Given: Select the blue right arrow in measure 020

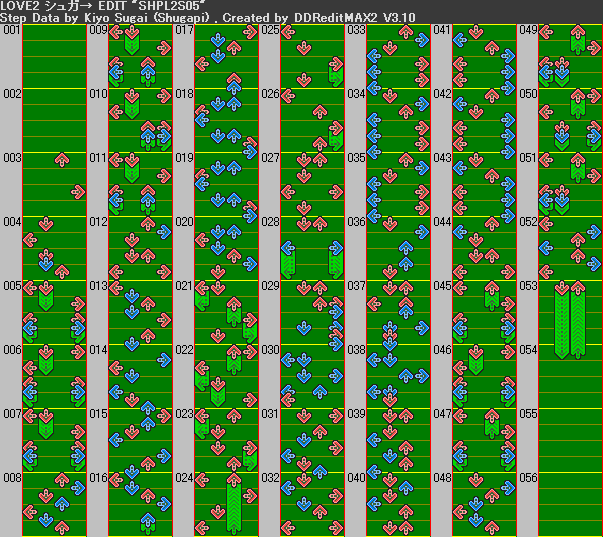Looking at the screenshot, I should (x=250, y=264).
